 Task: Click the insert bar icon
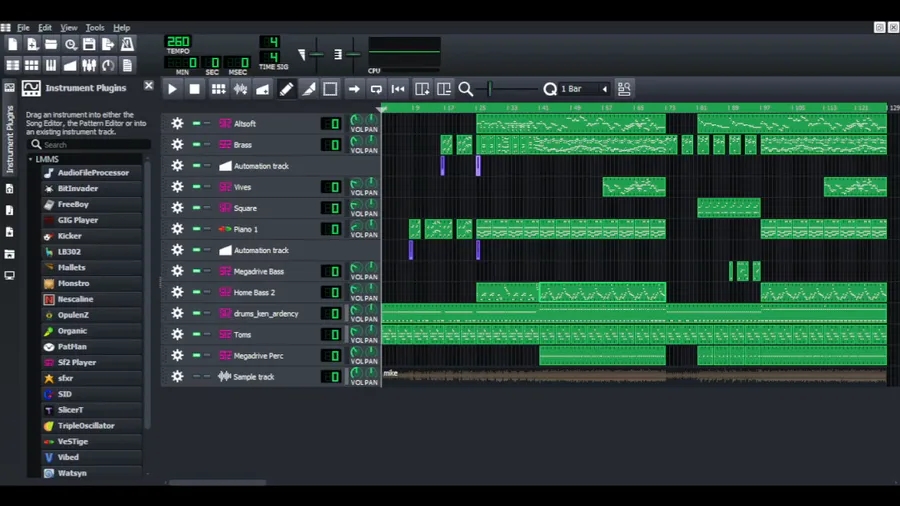[x=422, y=89]
